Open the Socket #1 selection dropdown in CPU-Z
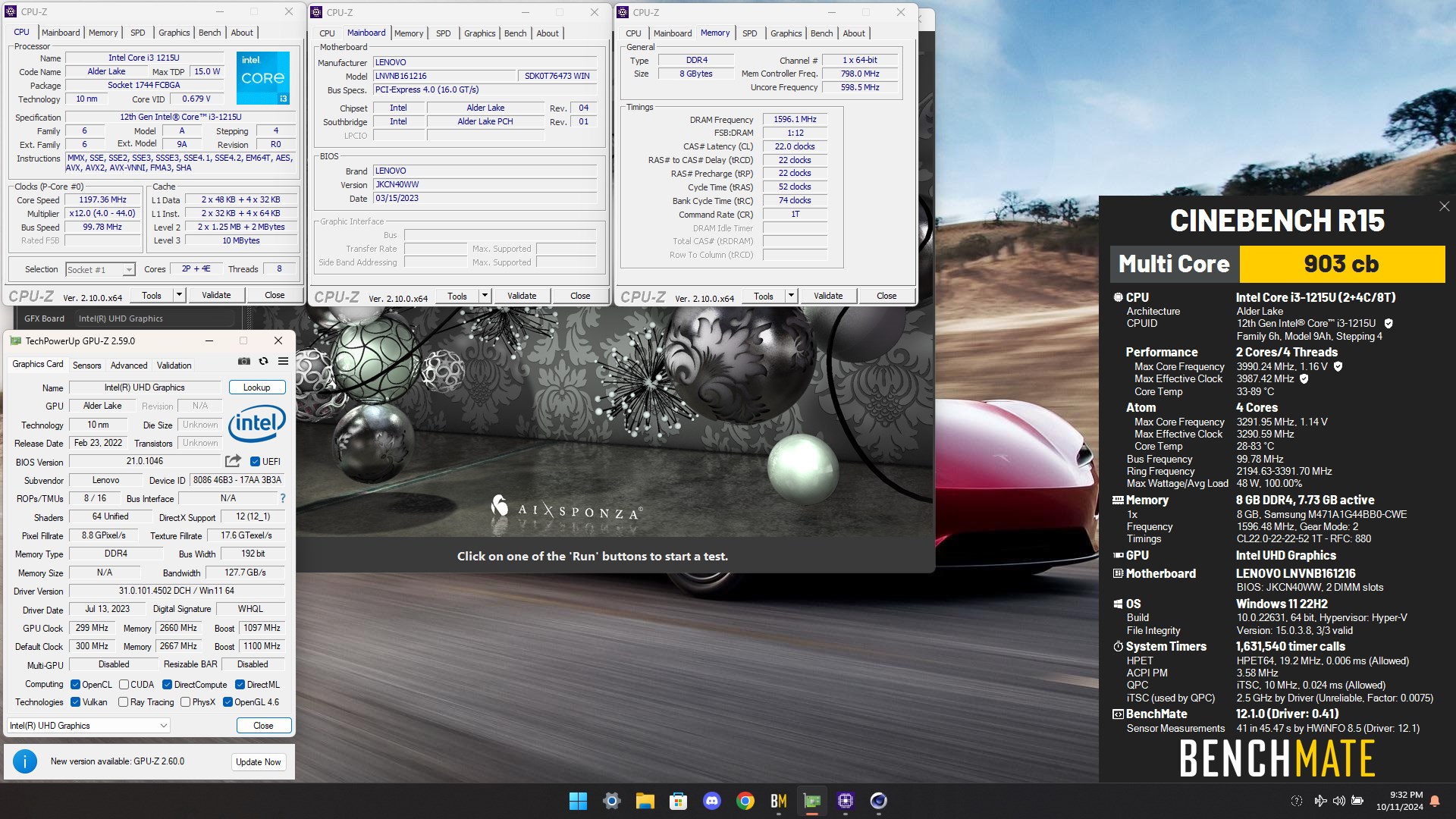The height and width of the screenshot is (819, 1456). (x=100, y=269)
